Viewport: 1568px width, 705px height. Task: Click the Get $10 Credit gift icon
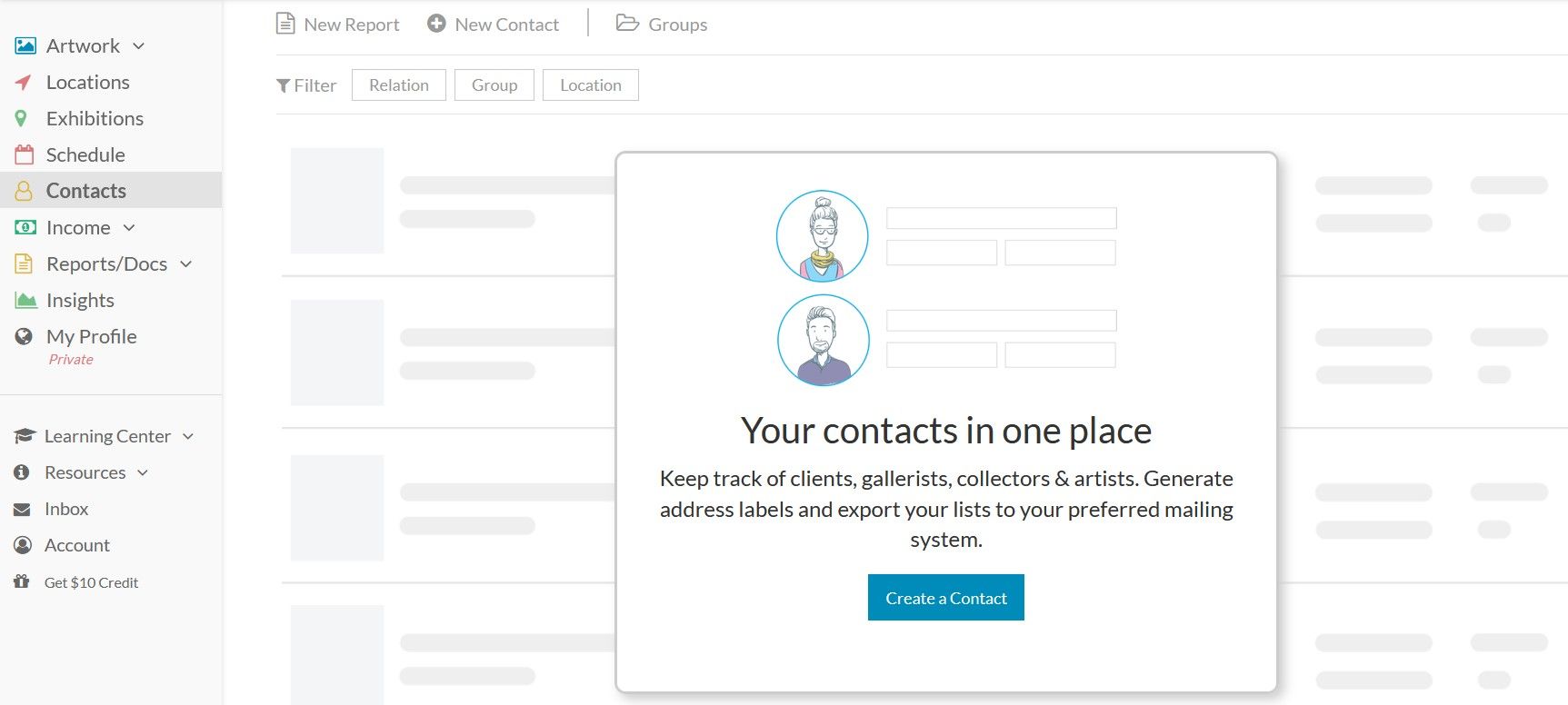click(22, 581)
